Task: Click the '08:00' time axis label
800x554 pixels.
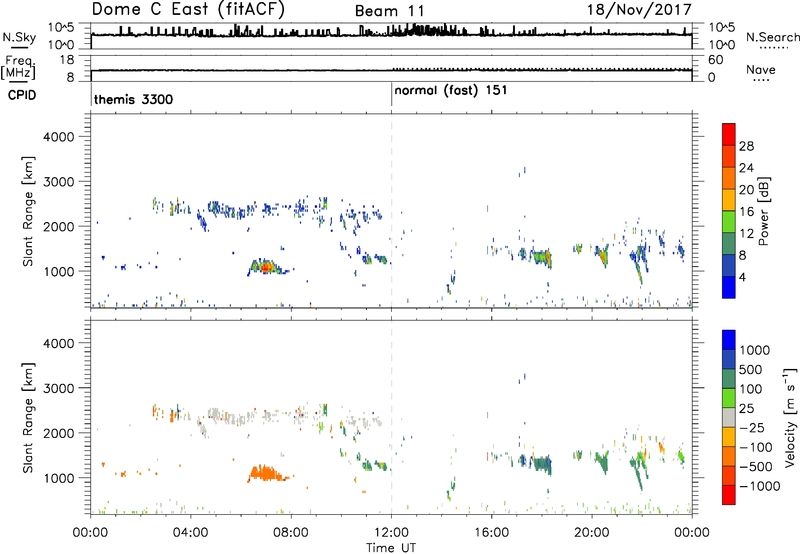Action: pos(291,533)
